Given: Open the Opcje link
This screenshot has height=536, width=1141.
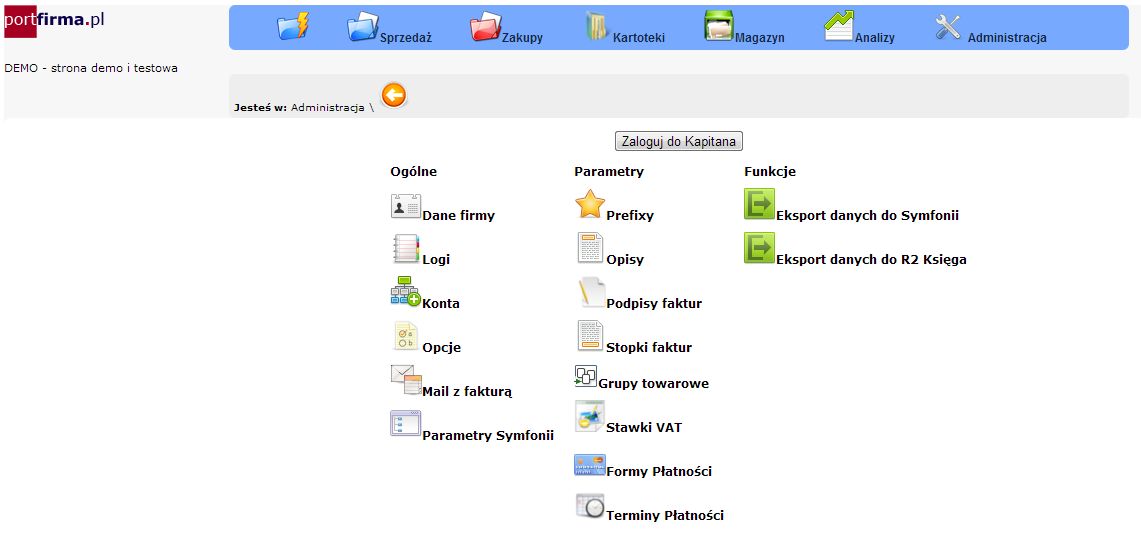Looking at the screenshot, I should tap(442, 348).
